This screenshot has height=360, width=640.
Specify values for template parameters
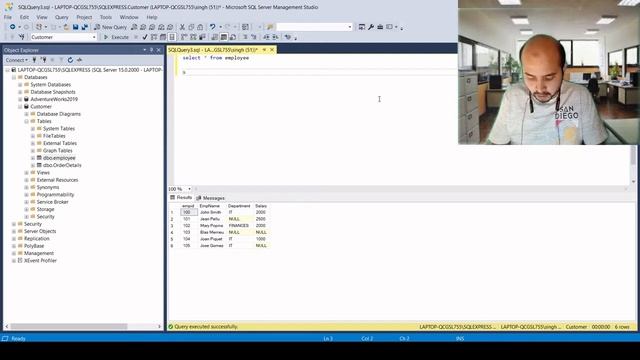(x=288, y=37)
